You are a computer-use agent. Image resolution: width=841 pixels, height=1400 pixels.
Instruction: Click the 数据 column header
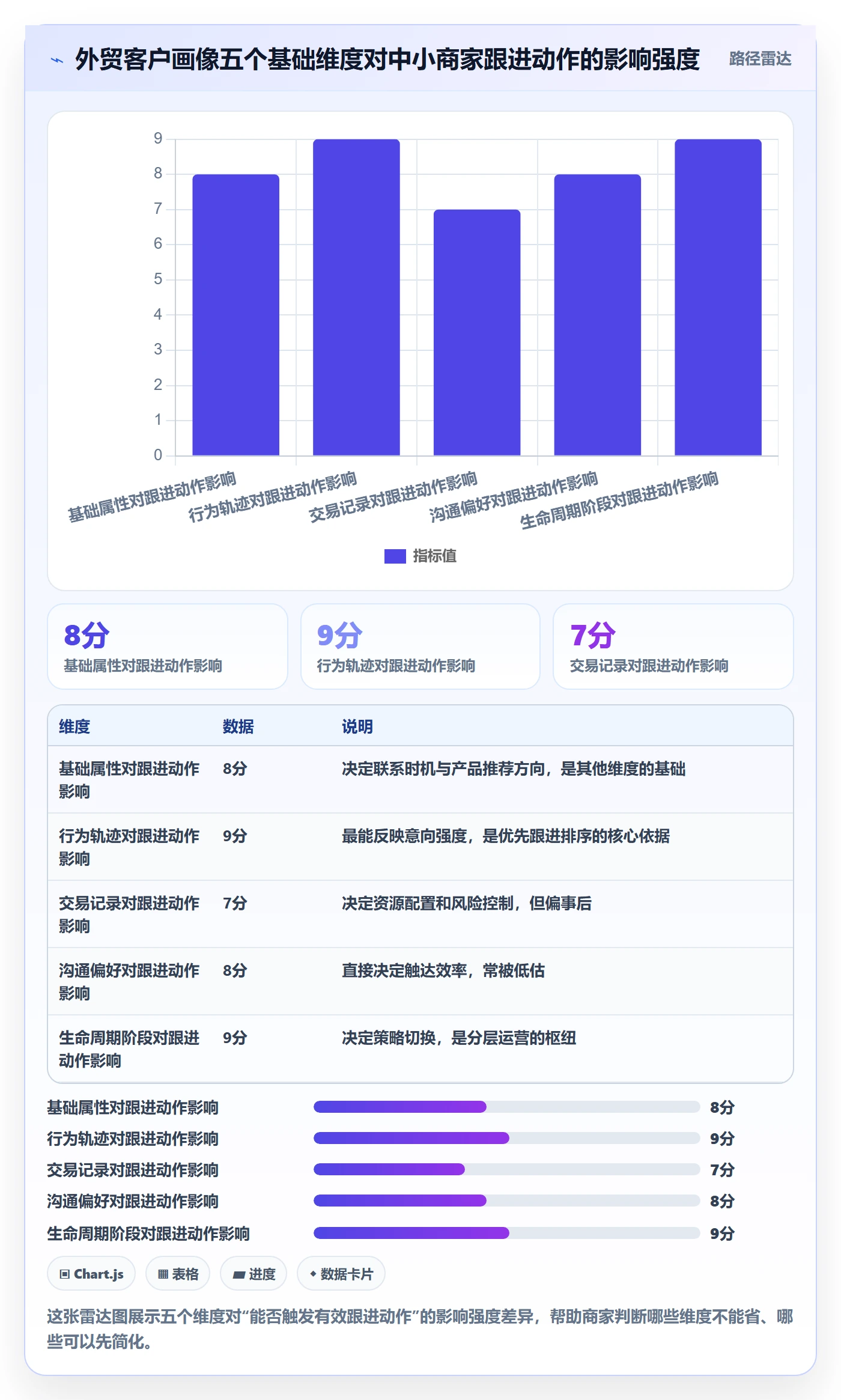(x=238, y=726)
